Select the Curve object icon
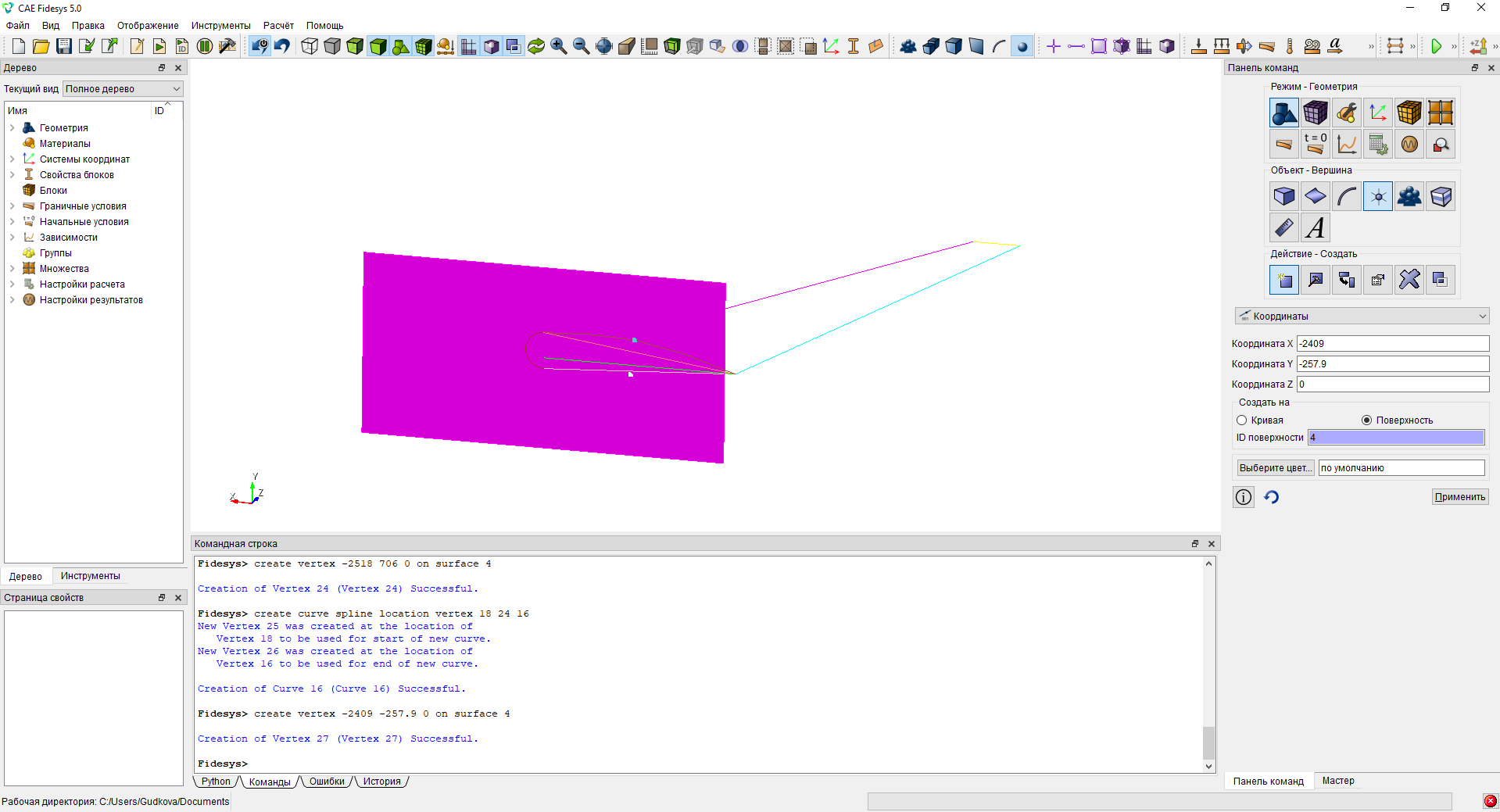 [1347, 196]
